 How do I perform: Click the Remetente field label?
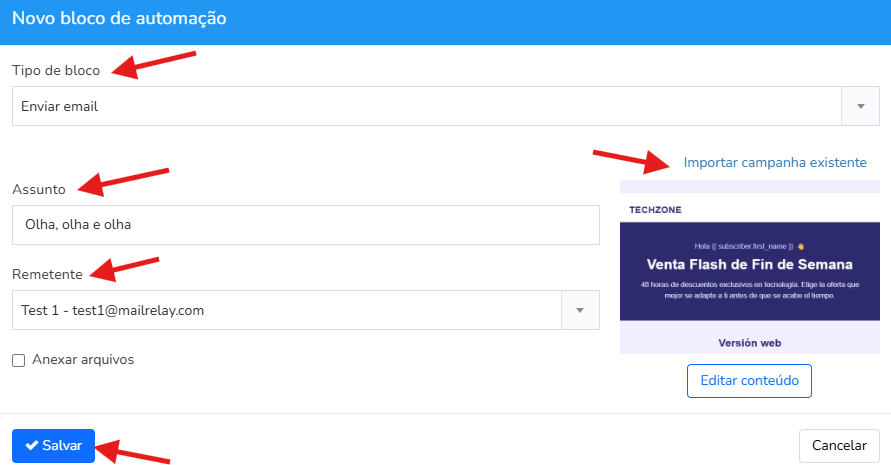click(x=47, y=275)
